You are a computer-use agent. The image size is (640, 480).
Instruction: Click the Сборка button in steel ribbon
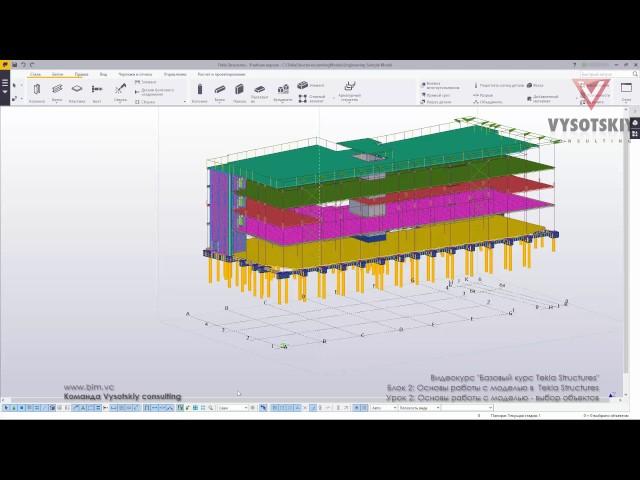[x=145, y=102]
